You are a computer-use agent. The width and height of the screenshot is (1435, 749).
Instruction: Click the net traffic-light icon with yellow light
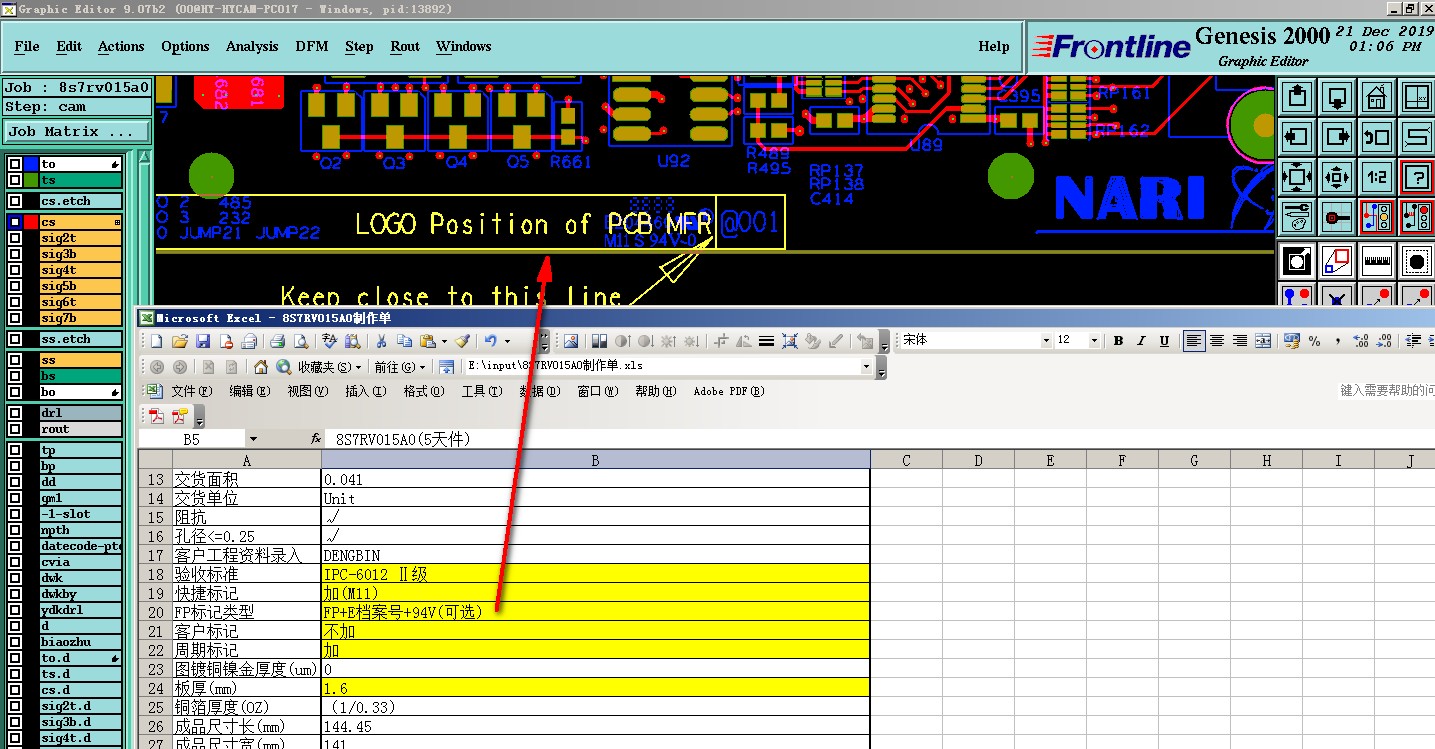pos(1377,216)
